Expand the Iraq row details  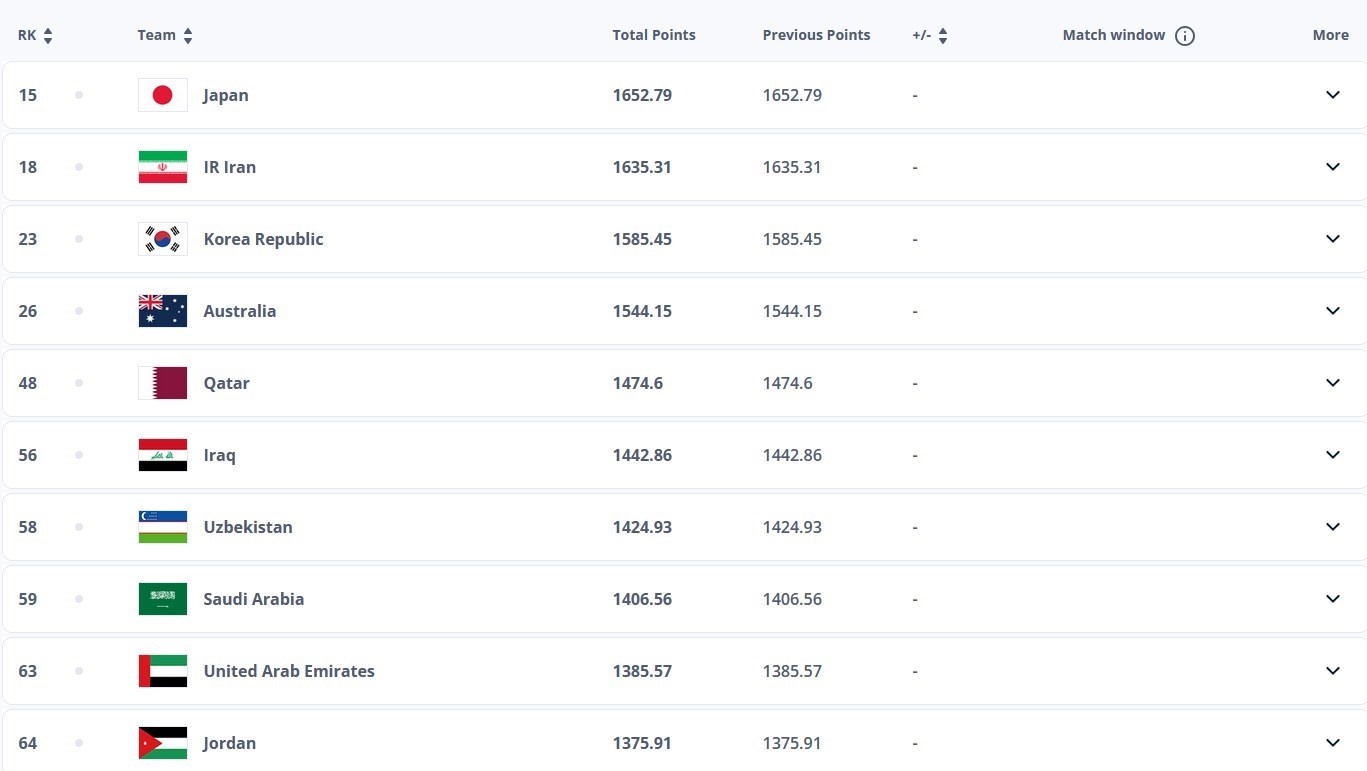(x=1332, y=455)
